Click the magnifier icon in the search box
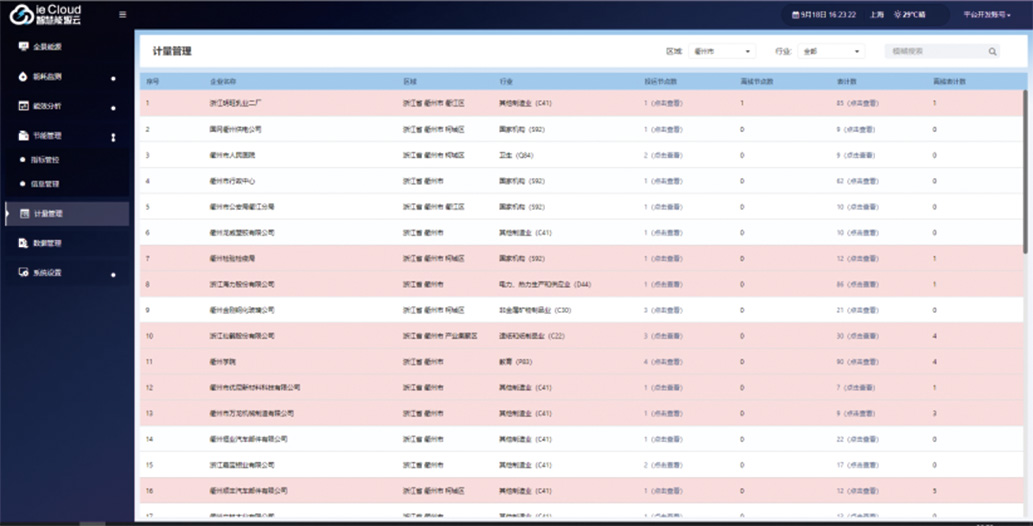The image size is (1033, 526). click(992, 51)
